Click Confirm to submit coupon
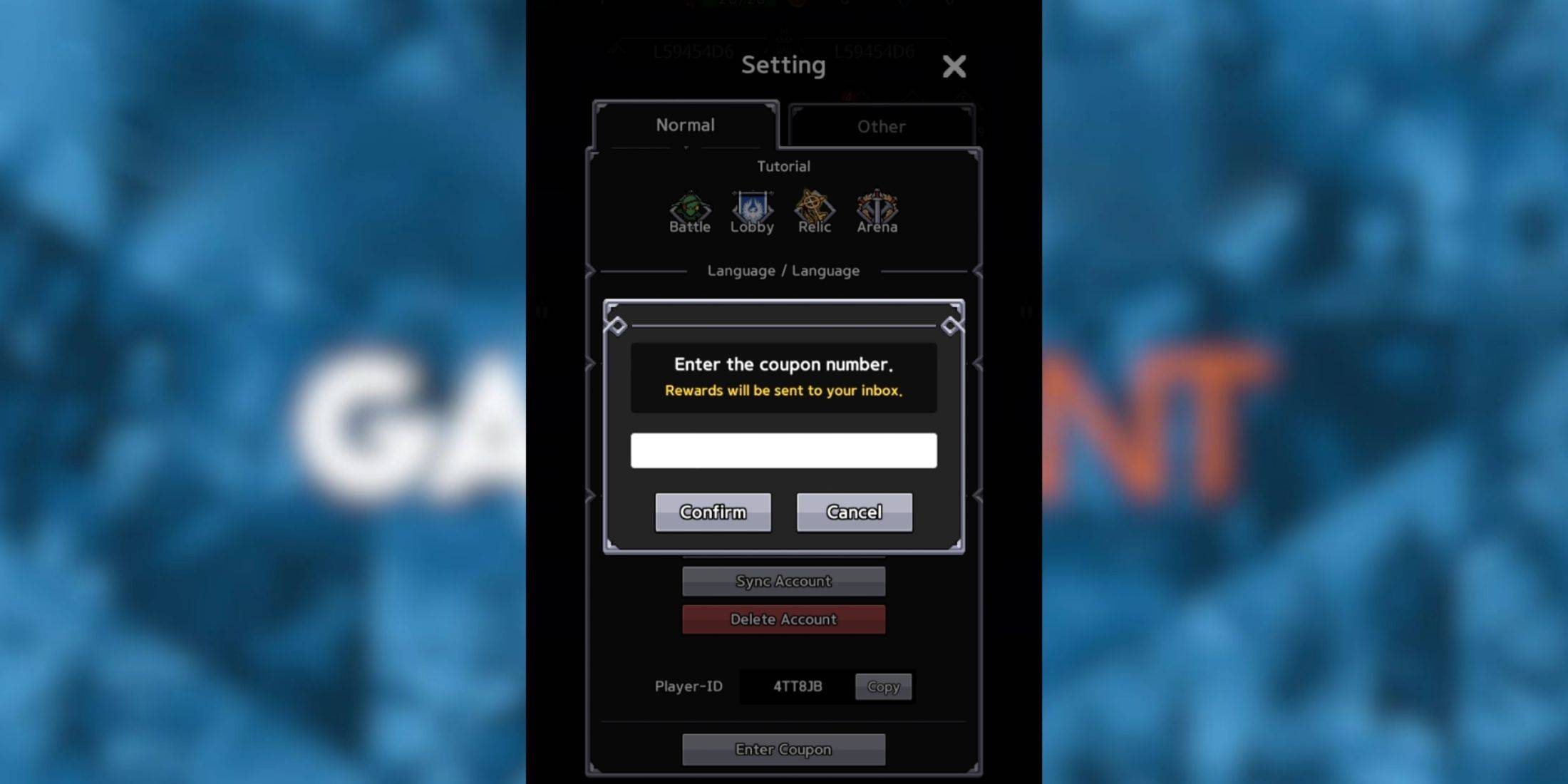The image size is (1568, 784). pyautogui.click(x=712, y=512)
